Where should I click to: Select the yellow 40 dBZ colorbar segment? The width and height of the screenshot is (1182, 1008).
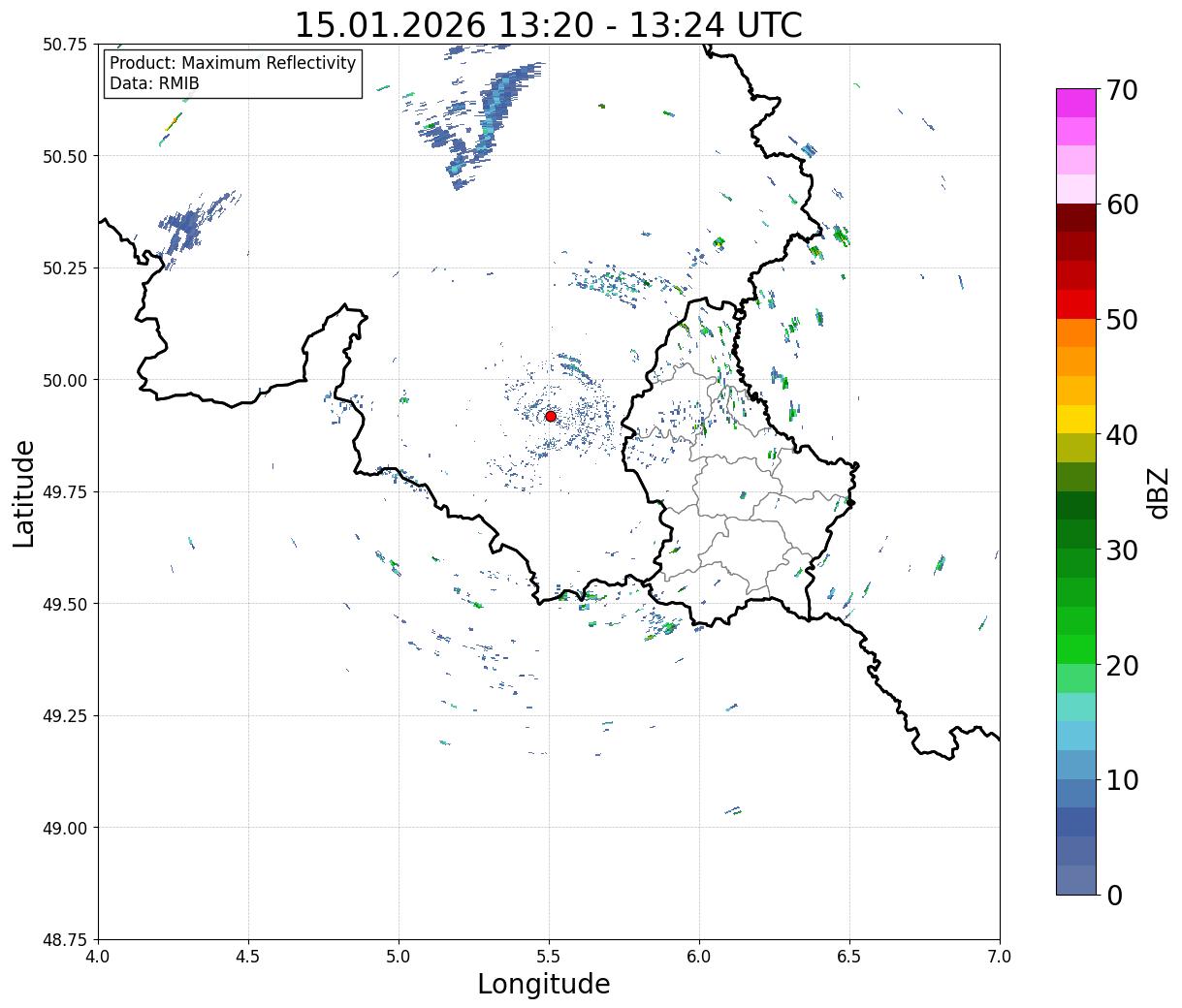pos(1076,420)
